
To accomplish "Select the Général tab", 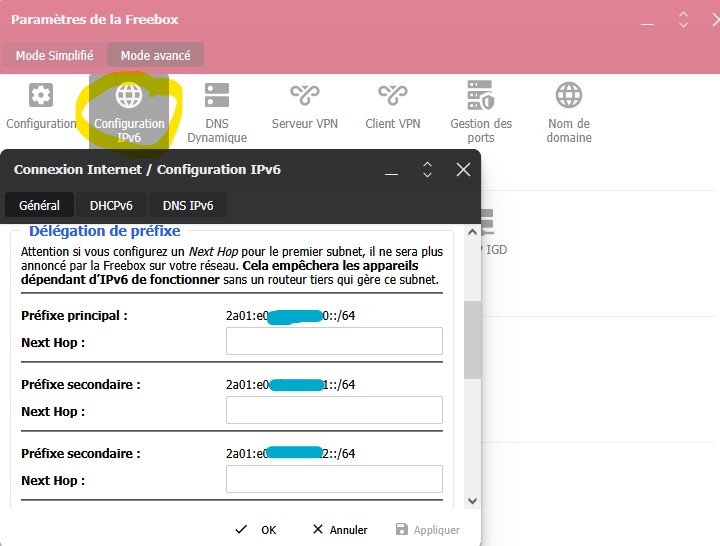I will pos(39,205).
